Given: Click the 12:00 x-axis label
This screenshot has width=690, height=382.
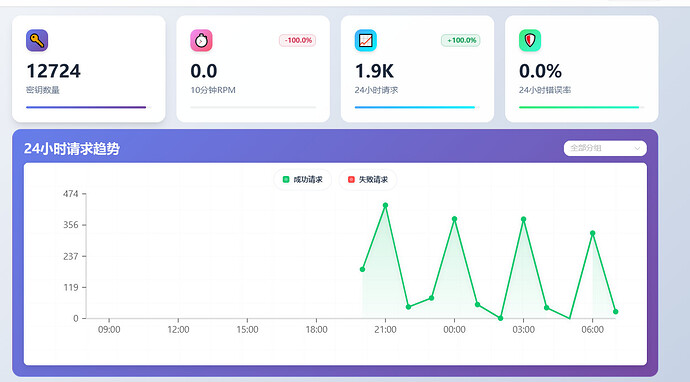Looking at the screenshot, I should coord(178,330).
